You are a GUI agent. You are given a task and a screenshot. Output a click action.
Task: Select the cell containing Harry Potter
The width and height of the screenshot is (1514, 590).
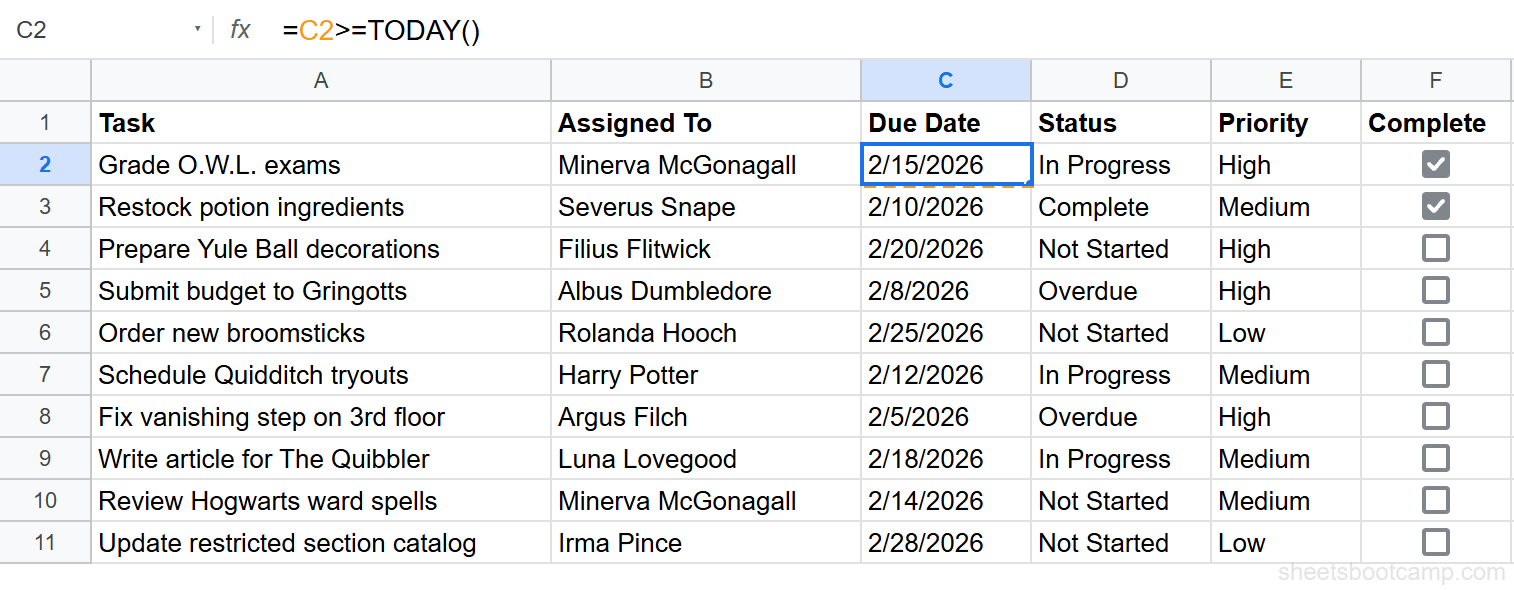pyautogui.click(x=705, y=374)
